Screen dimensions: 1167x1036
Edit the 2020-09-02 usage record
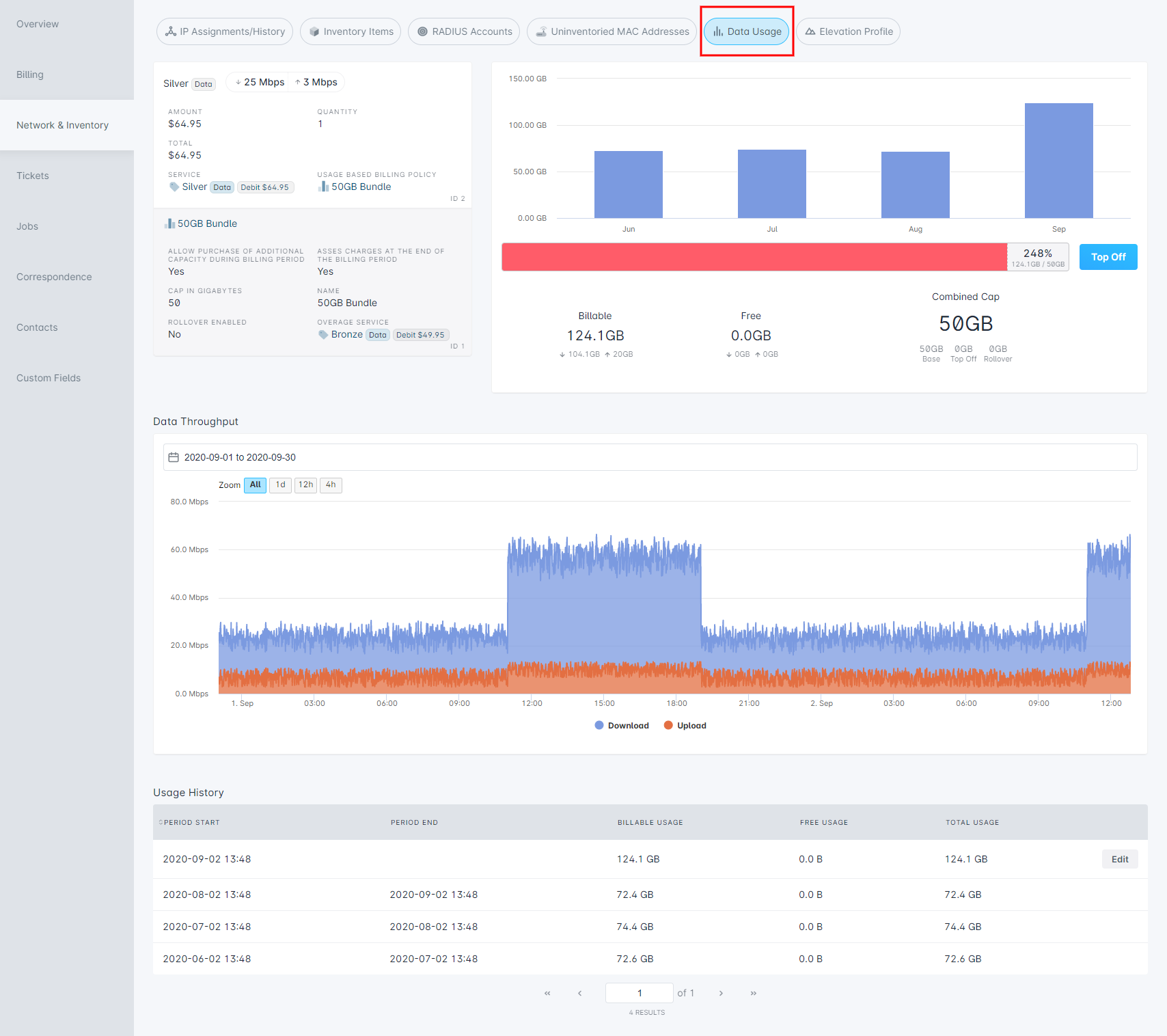[1119, 859]
